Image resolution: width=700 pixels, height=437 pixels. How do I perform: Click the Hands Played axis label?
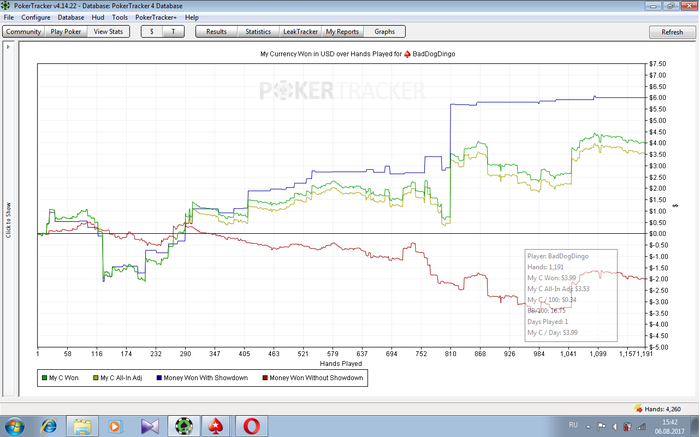coord(341,363)
